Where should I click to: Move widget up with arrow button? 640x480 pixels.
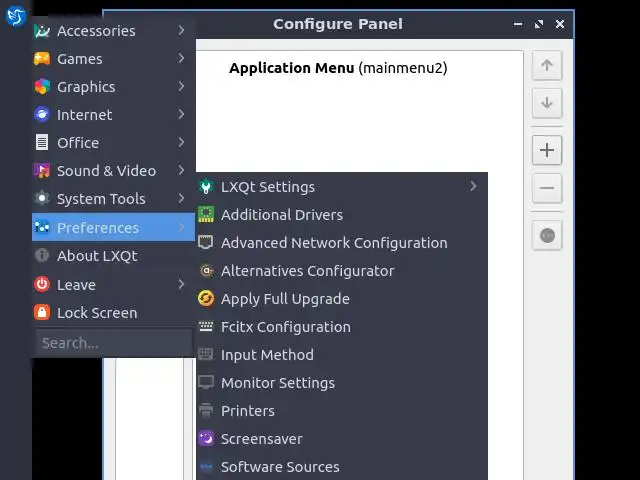(547, 66)
